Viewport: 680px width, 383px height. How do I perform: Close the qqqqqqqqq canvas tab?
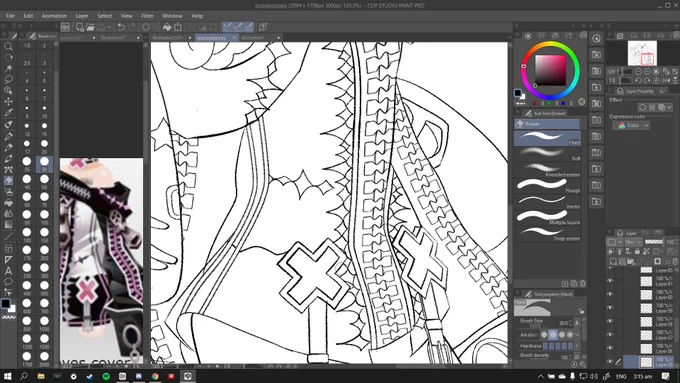(x=234, y=38)
